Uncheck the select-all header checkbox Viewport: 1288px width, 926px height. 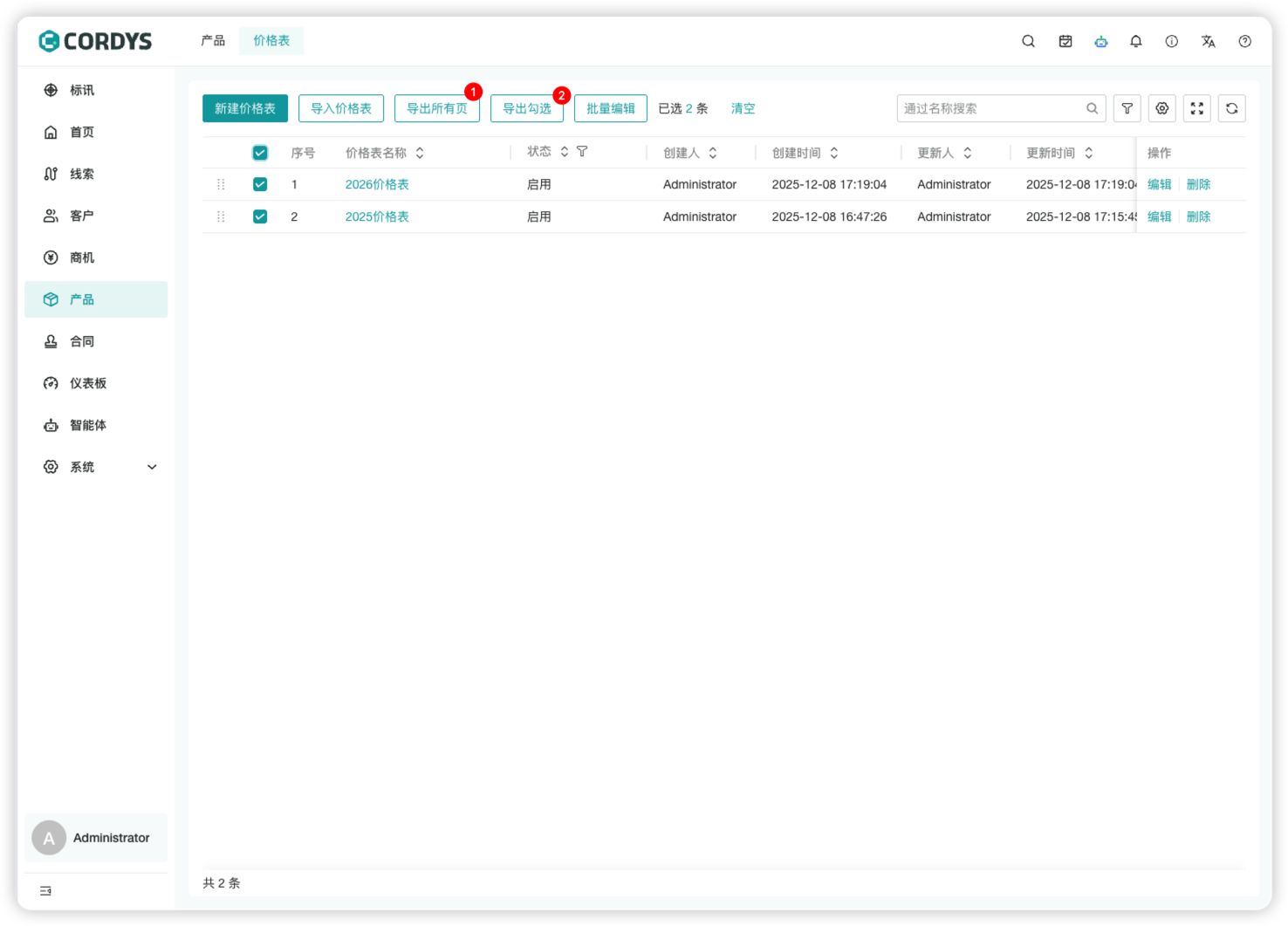coord(260,153)
